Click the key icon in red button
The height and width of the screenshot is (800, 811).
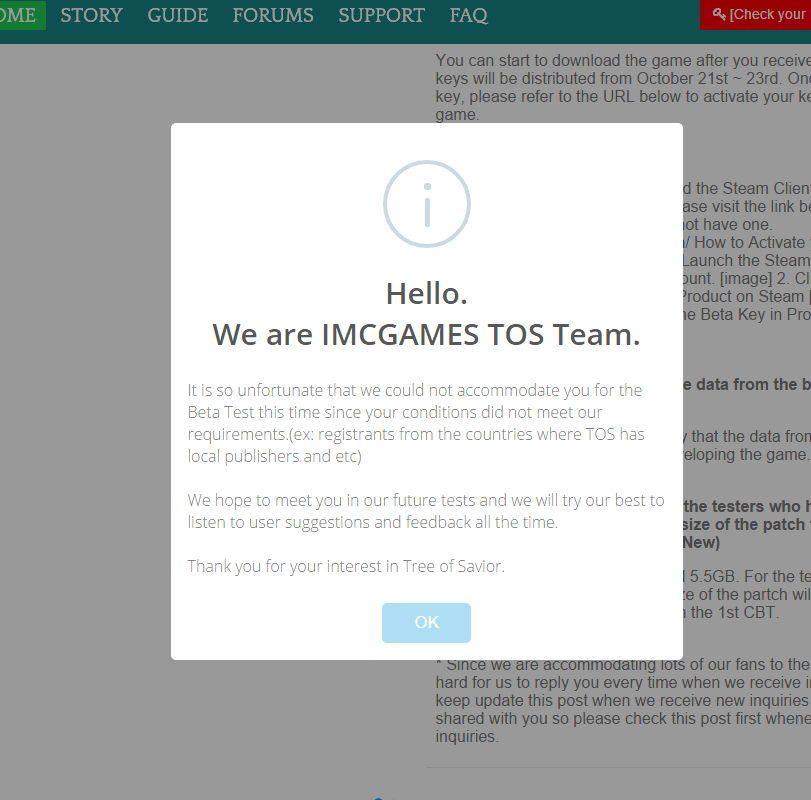[x=719, y=14]
